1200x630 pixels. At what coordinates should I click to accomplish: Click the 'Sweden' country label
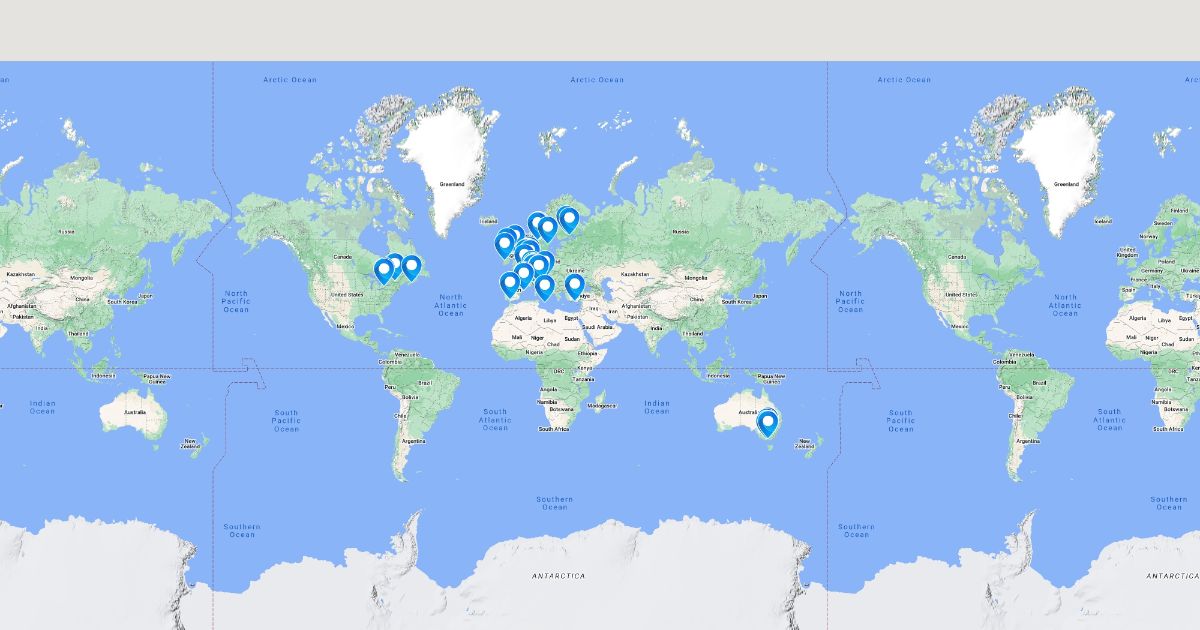point(1163,223)
